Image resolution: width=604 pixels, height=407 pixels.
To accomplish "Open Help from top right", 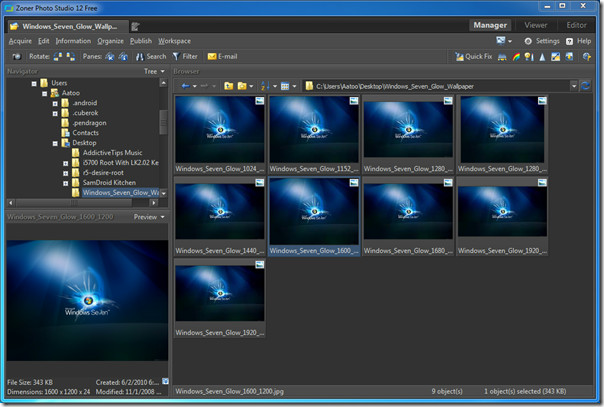I will (x=578, y=41).
